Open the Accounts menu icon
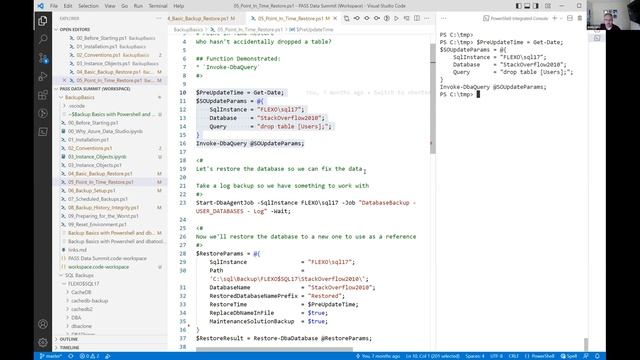This screenshot has width=640, height=360. coord(43,324)
